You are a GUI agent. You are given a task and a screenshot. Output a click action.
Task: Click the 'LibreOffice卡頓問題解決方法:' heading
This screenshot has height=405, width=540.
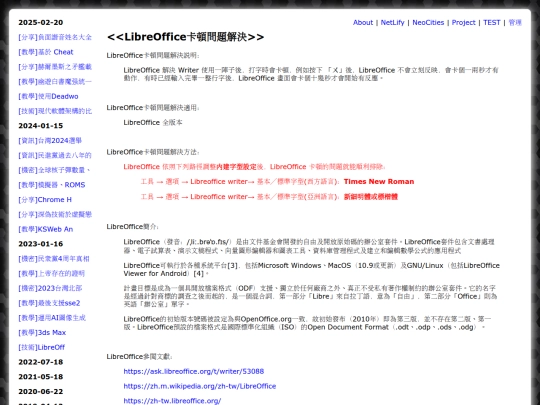click(153, 152)
